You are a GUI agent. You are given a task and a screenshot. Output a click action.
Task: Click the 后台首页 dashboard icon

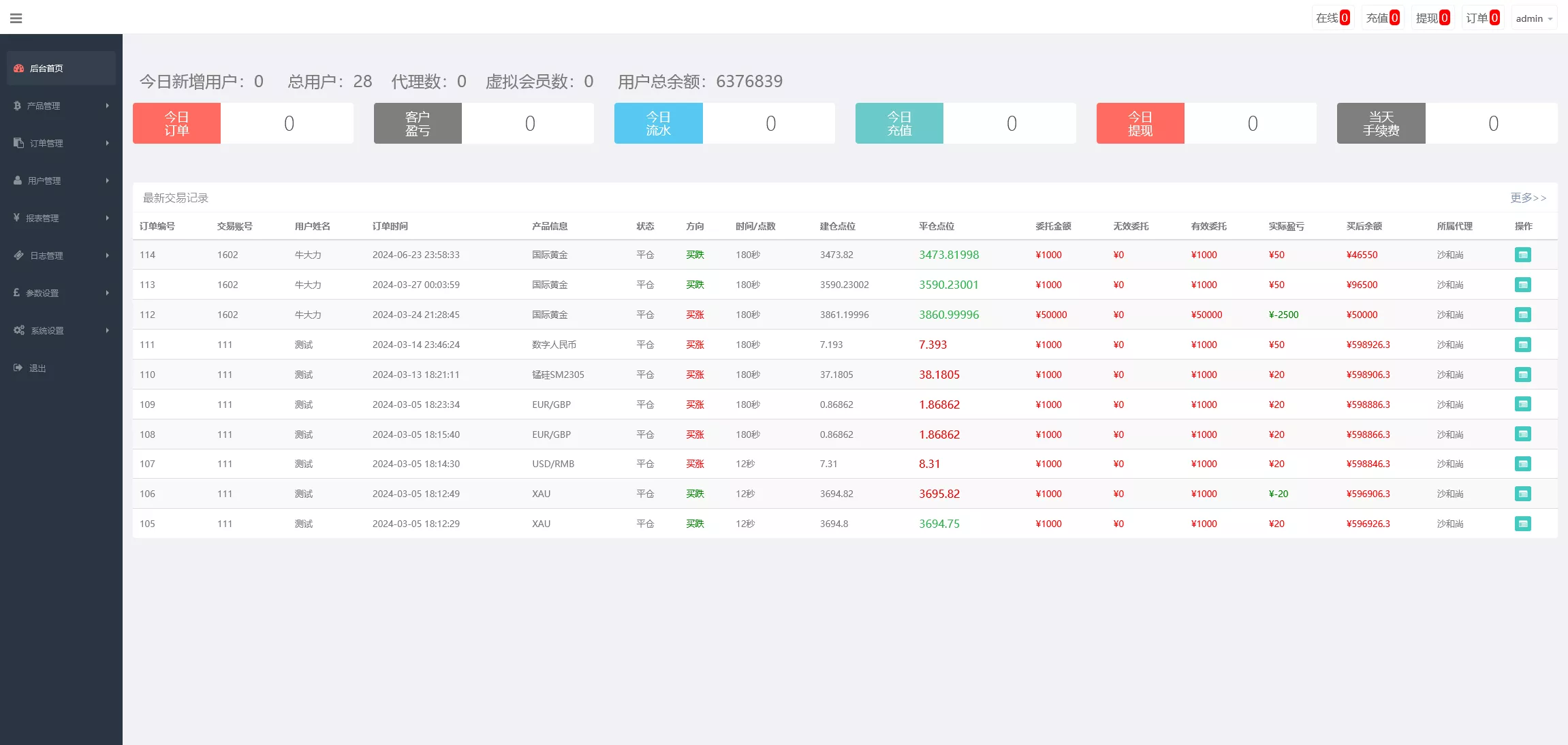click(18, 67)
